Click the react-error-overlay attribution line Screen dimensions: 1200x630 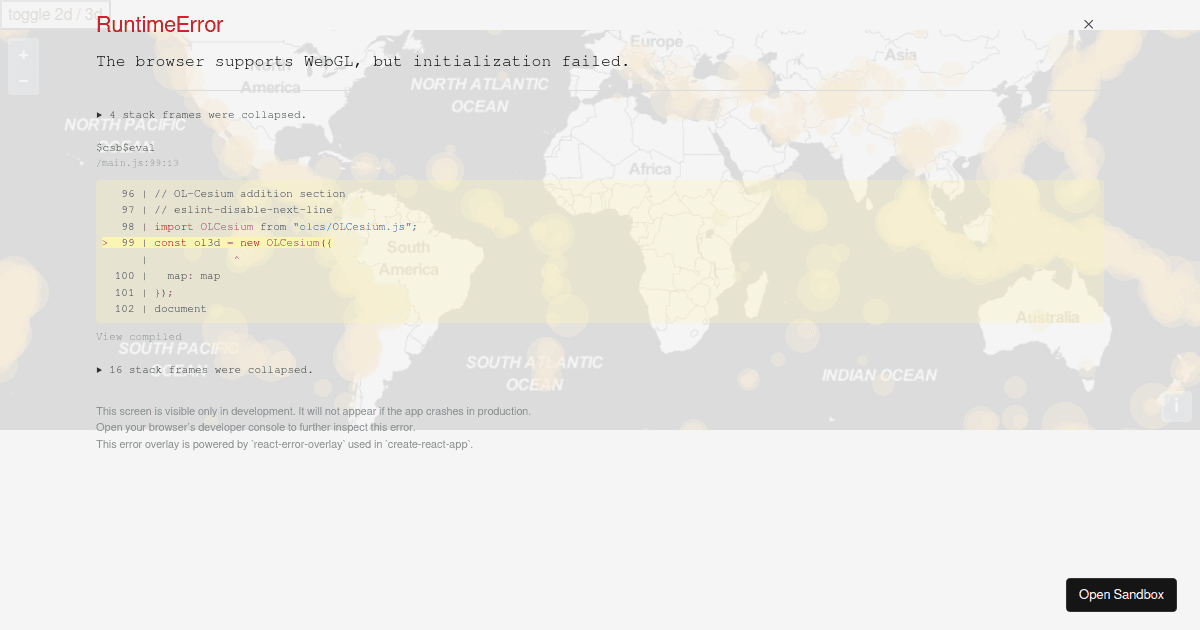click(284, 444)
